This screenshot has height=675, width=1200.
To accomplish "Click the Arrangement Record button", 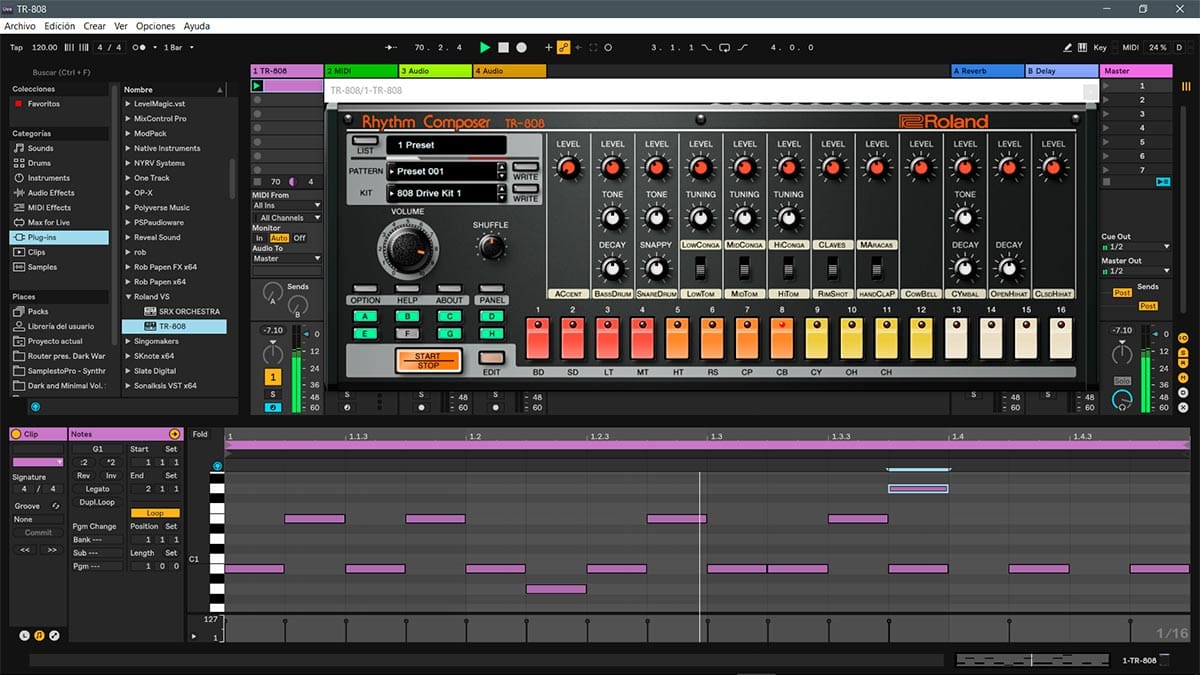I will click(521, 47).
